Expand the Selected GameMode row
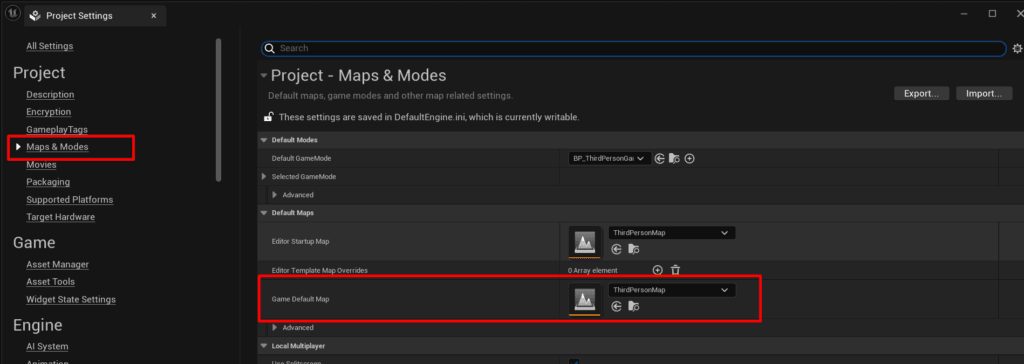Screen dimensions: 1024x364 [264, 176]
